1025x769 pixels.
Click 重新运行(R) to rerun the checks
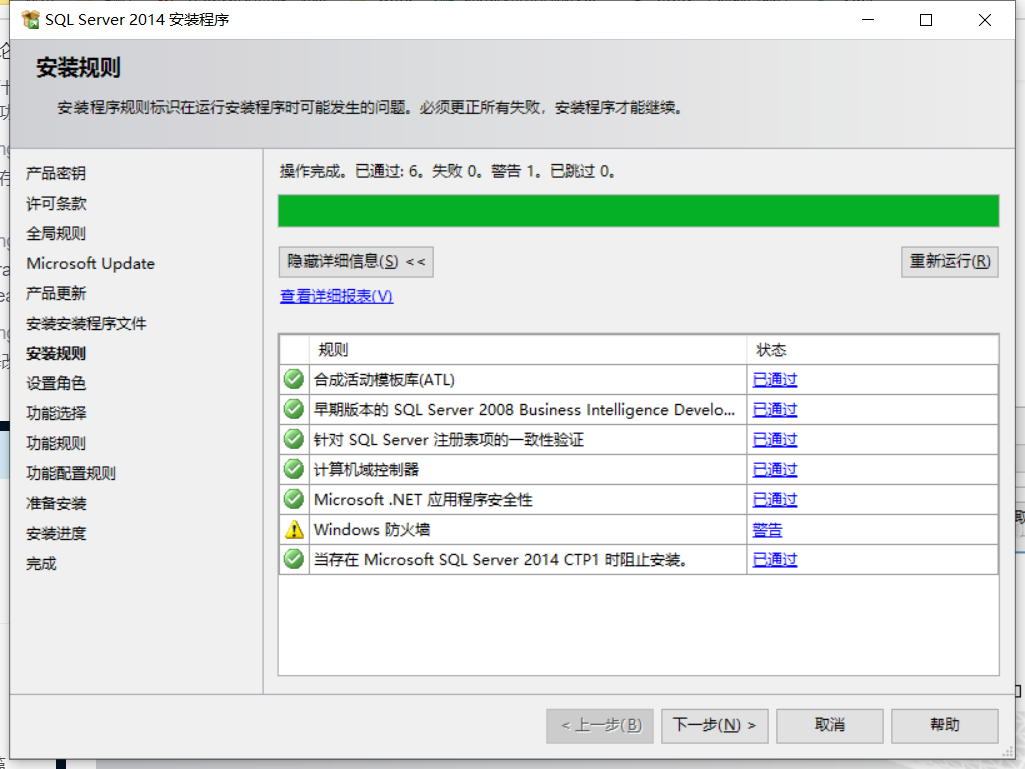pos(948,261)
